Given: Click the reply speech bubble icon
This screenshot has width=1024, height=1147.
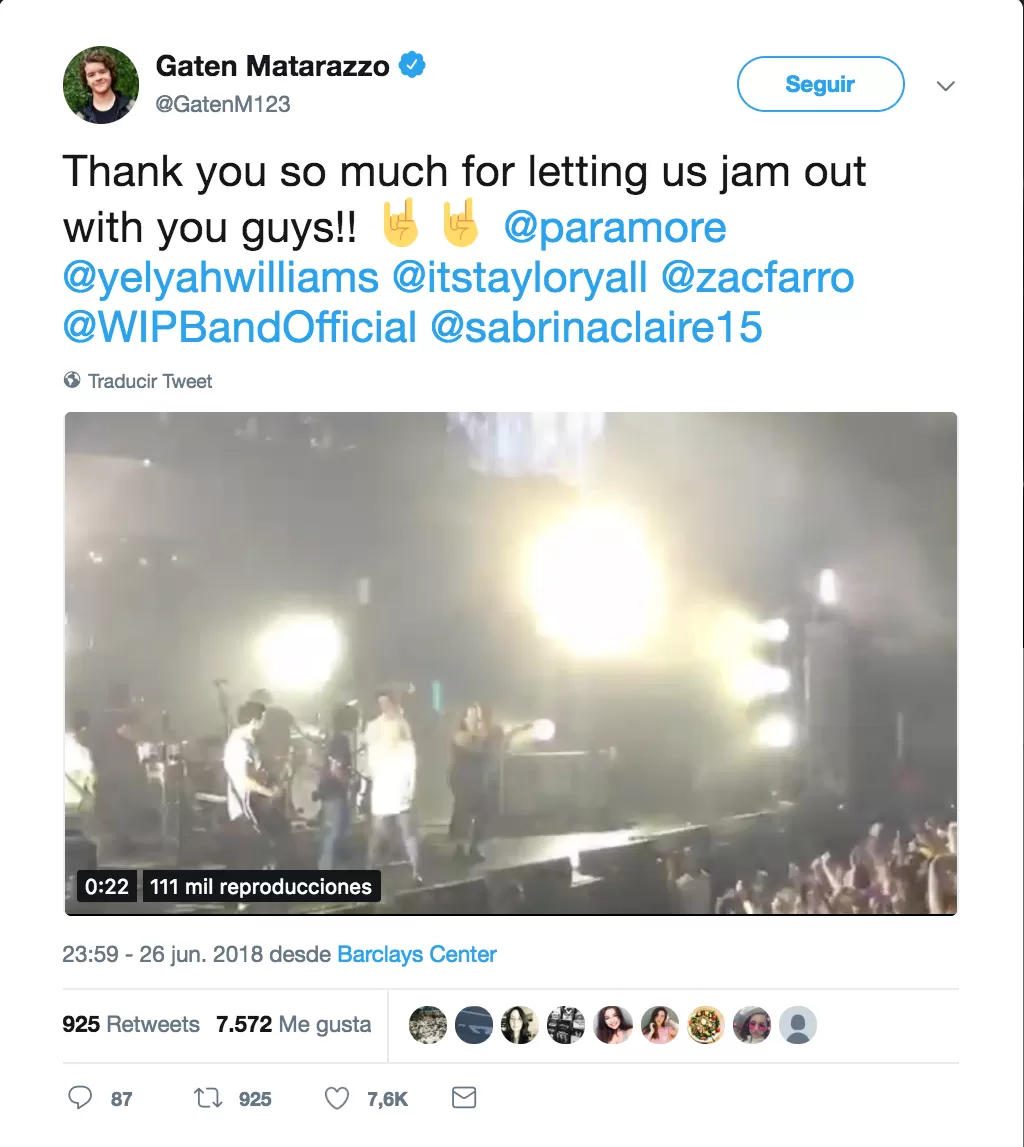Looking at the screenshot, I should [x=80, y=1098].
